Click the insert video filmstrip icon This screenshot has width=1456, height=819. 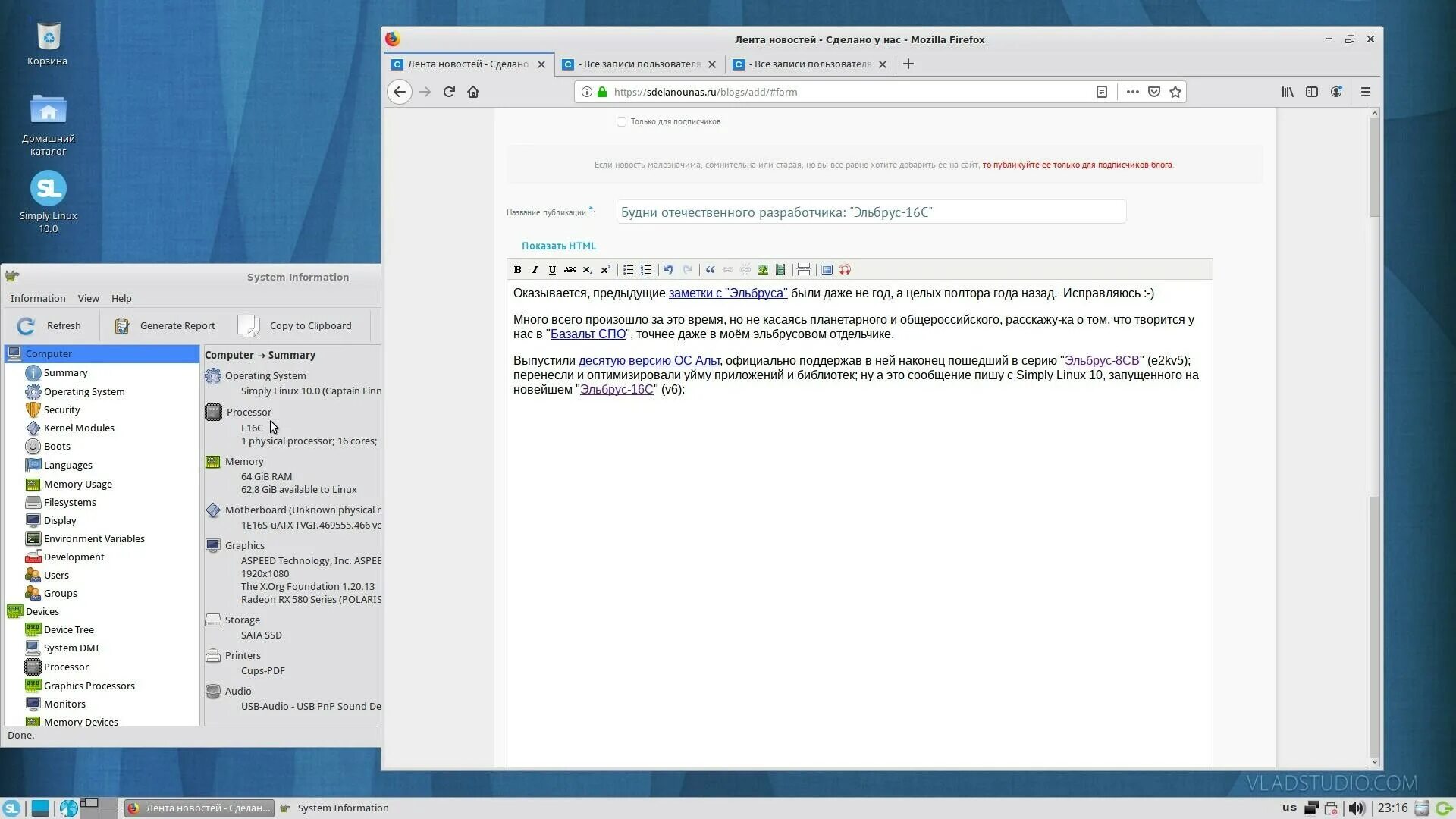tap(780, 270)
